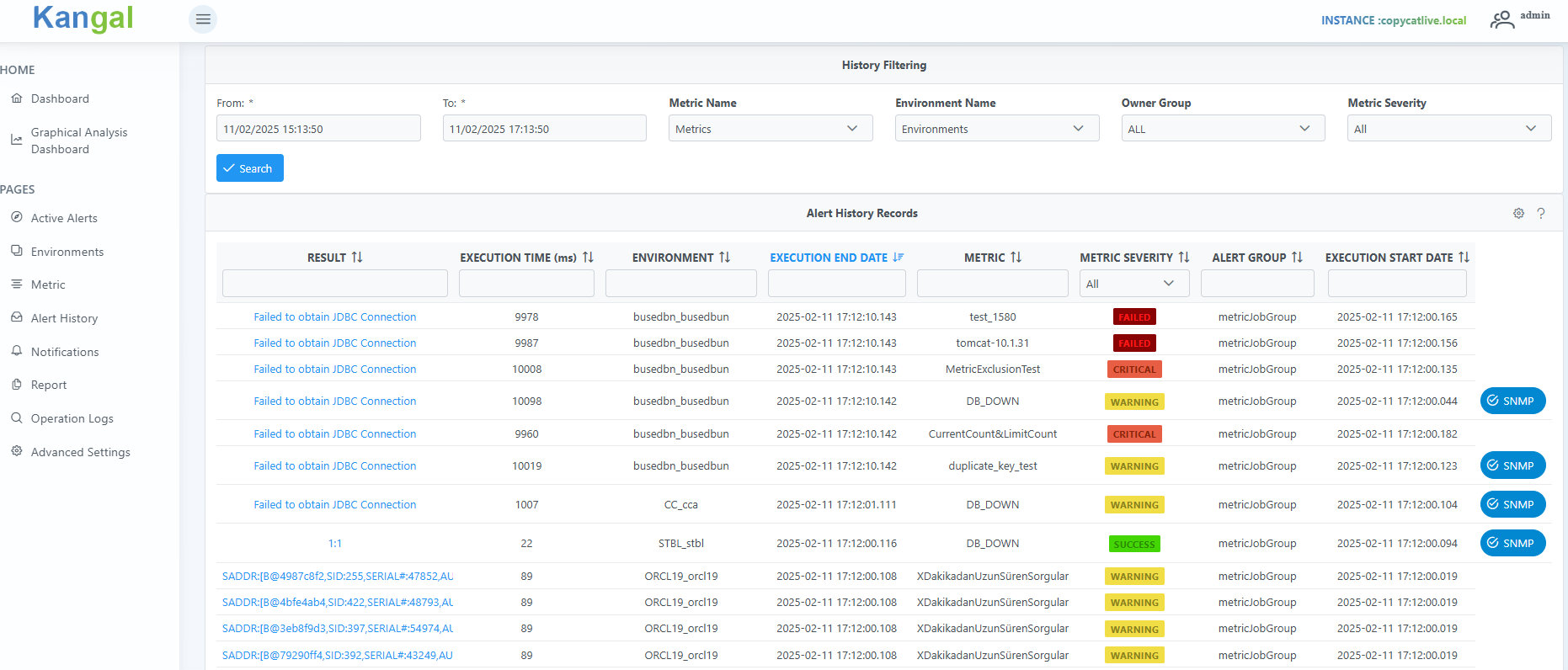This screenshot has width=1568, height=670.
Task: Click the help question mark icon
Action: point(1541,213)
